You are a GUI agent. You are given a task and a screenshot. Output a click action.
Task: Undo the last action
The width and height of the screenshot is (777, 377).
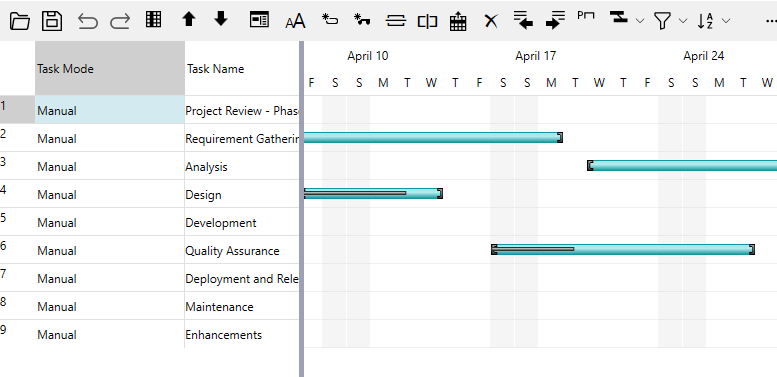tap(88, 21)
